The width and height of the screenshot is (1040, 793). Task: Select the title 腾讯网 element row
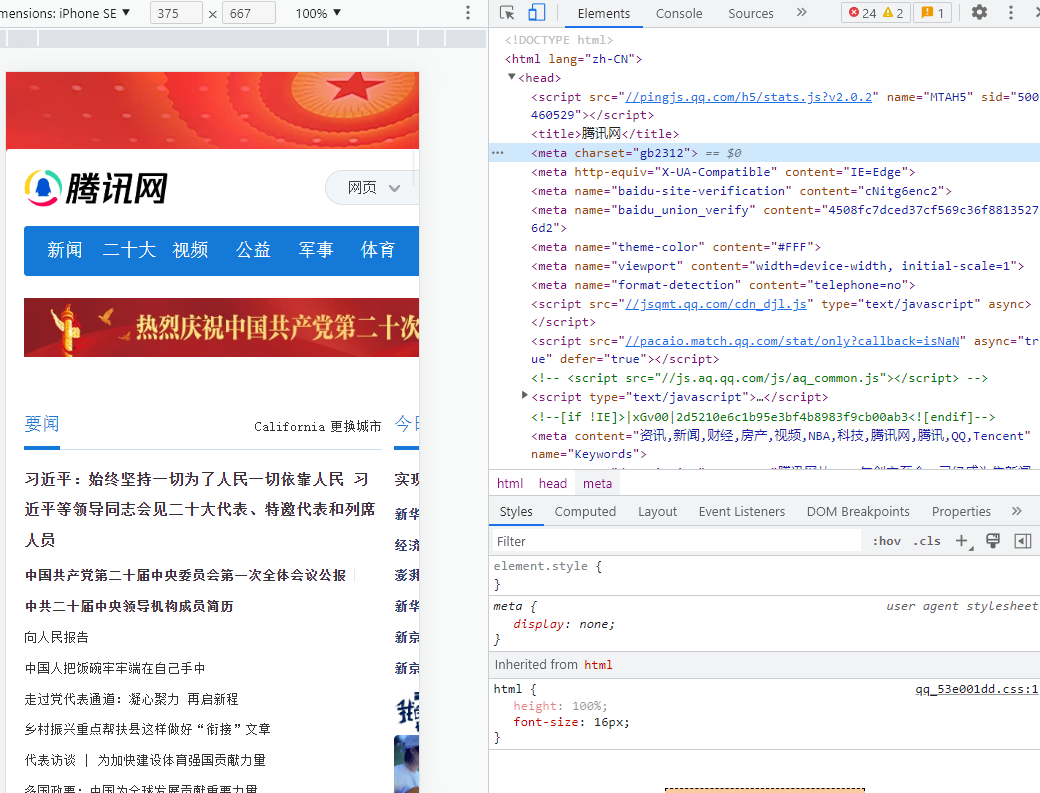(604, 134)
